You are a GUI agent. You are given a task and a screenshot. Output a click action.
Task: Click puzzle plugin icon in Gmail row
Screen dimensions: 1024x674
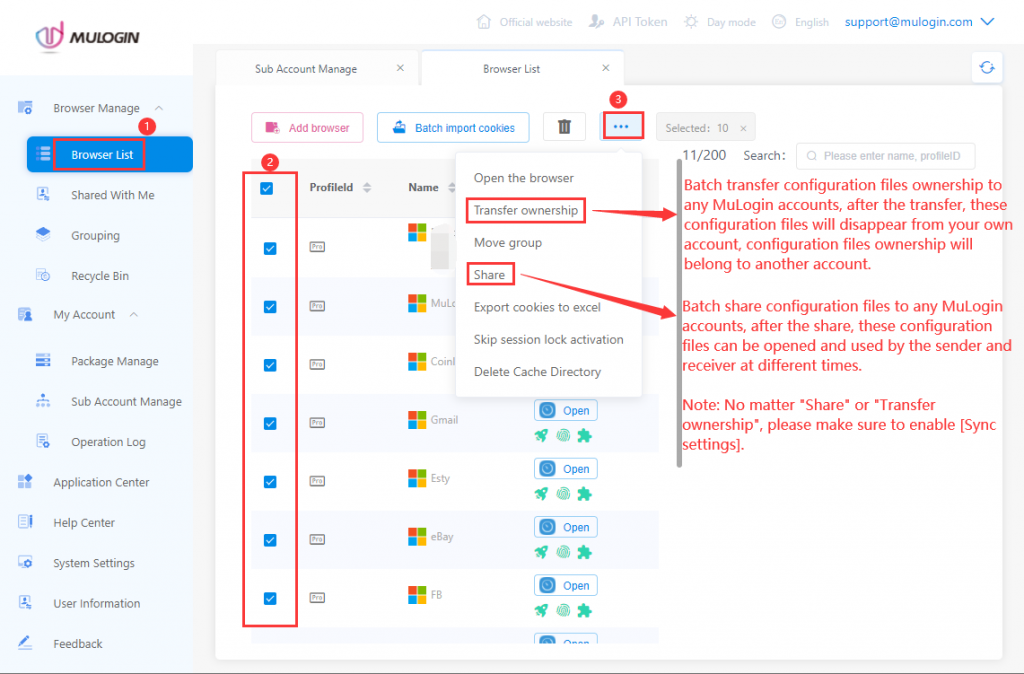pyautogui.click(x=584, y=435)
